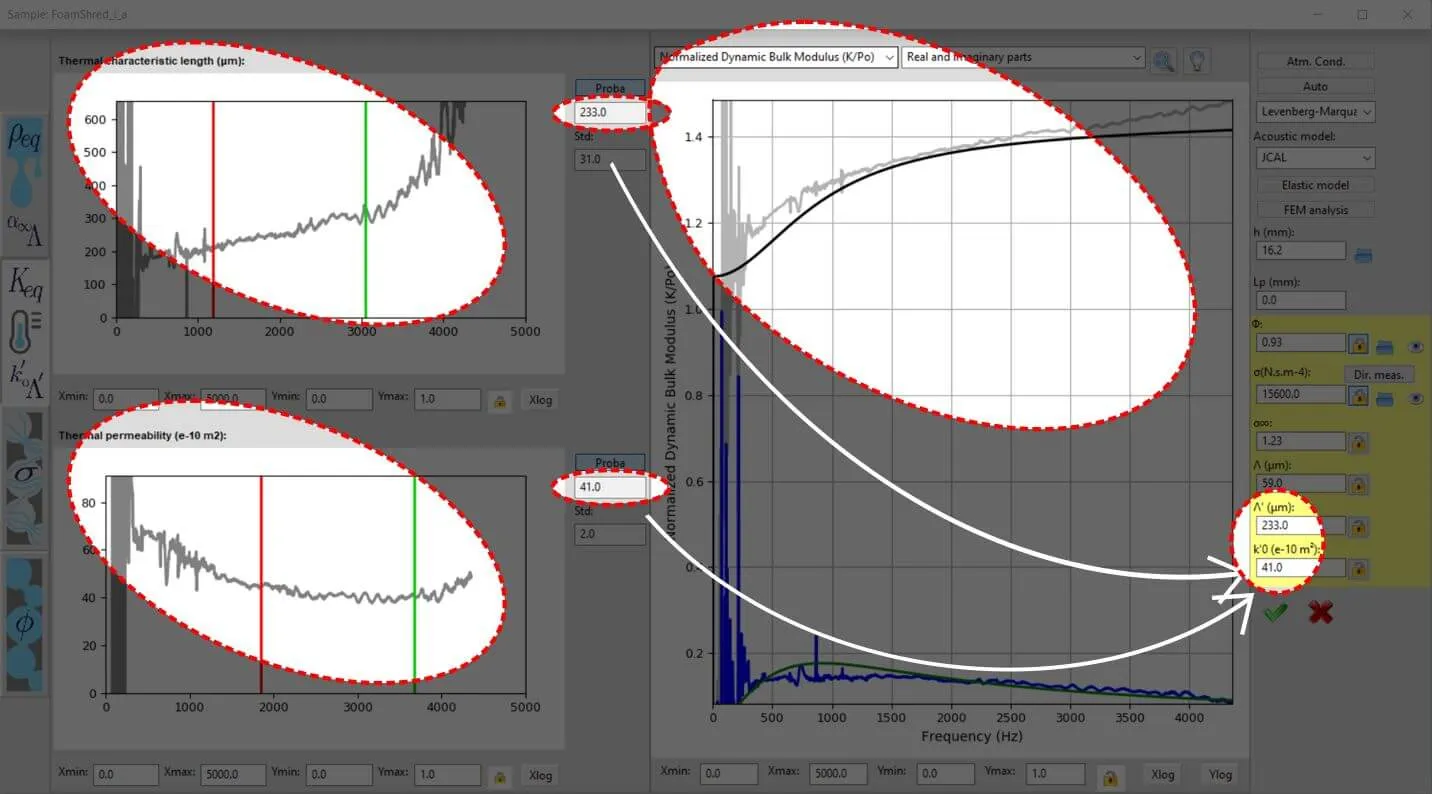The image size is (1432, 794).
Task: Toggle eye visibility icon for σ resistivity
Action: (1416, 398)
